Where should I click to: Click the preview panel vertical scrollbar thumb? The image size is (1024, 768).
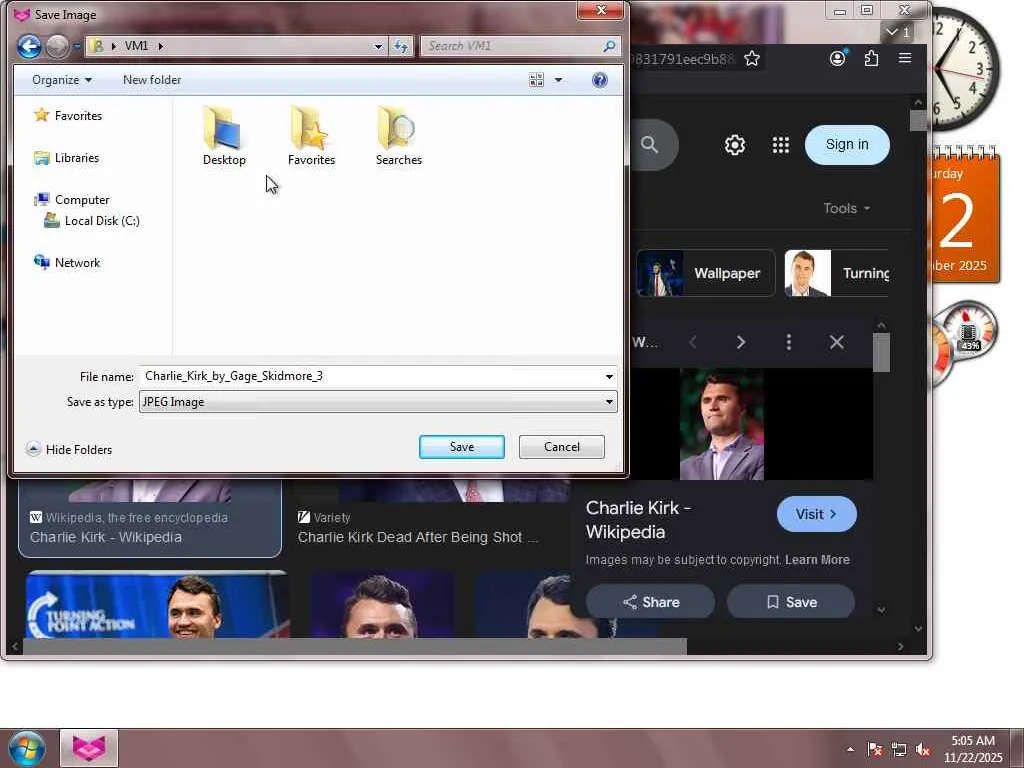881,352
